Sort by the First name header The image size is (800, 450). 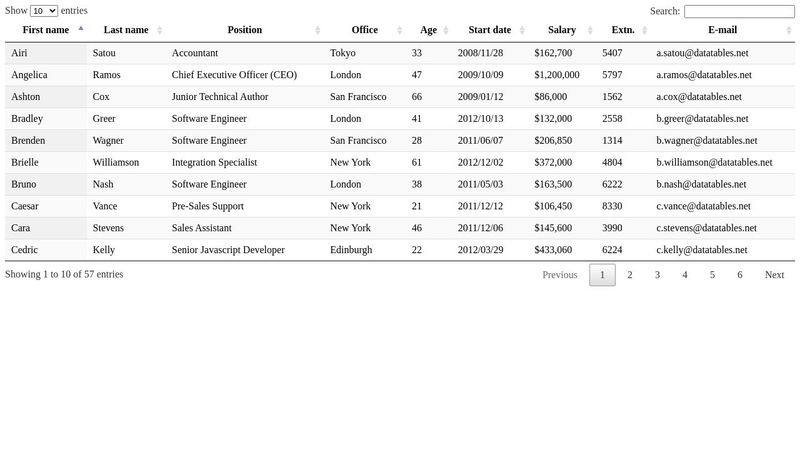tap(46, 30)
